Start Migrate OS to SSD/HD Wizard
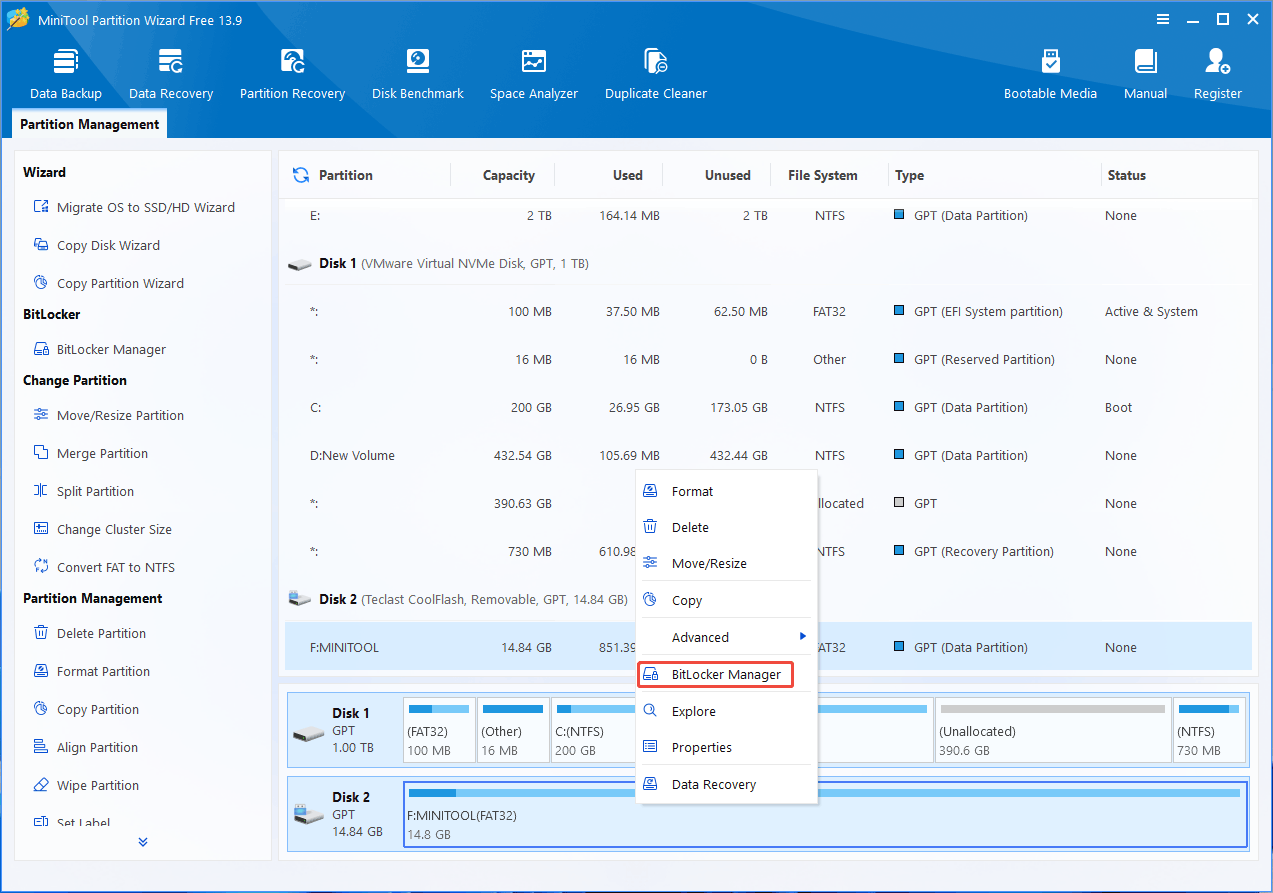The height and width of the screenshot is (893, 1273). coord(134,207)
